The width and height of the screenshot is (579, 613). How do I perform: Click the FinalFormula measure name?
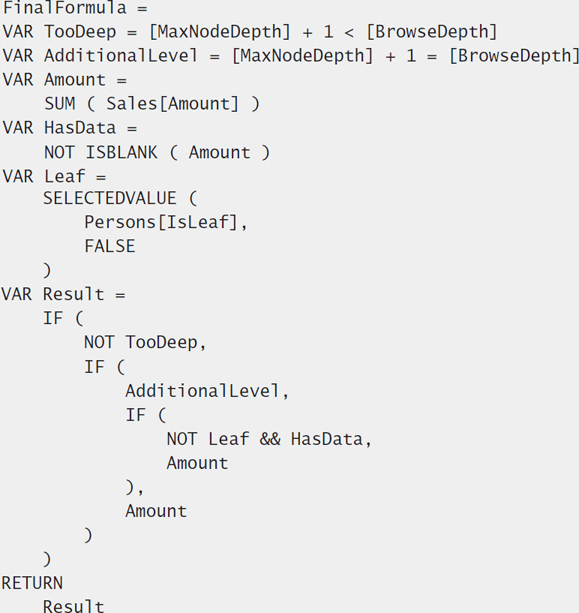(65, 8)
